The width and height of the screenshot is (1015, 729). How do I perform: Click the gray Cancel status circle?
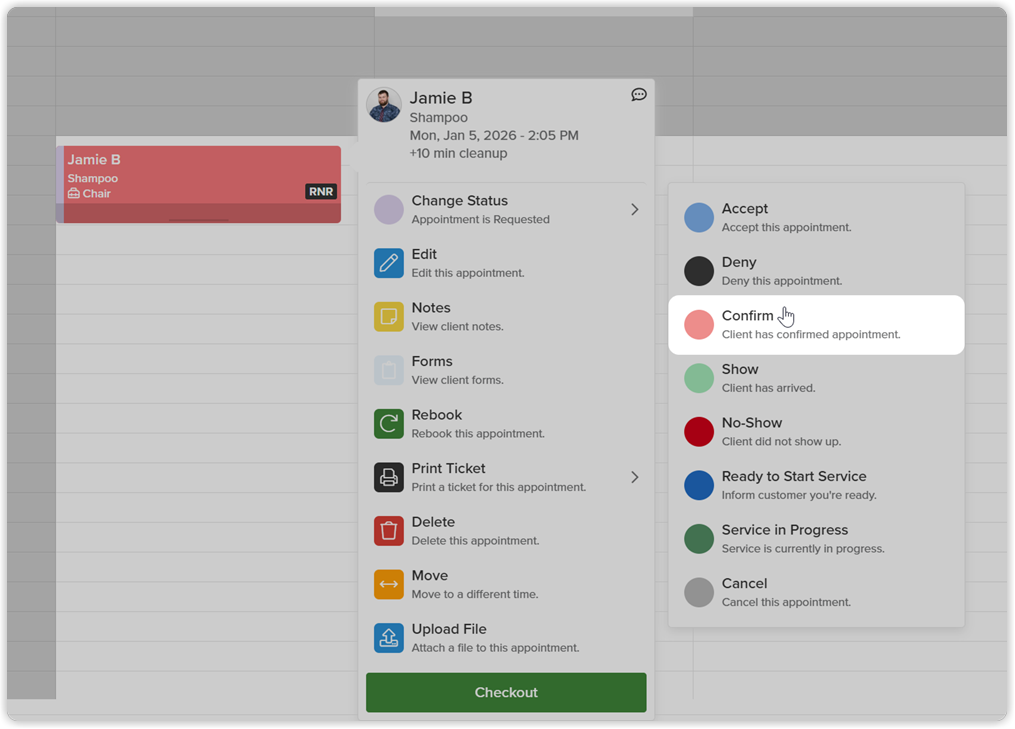point(698,592)
